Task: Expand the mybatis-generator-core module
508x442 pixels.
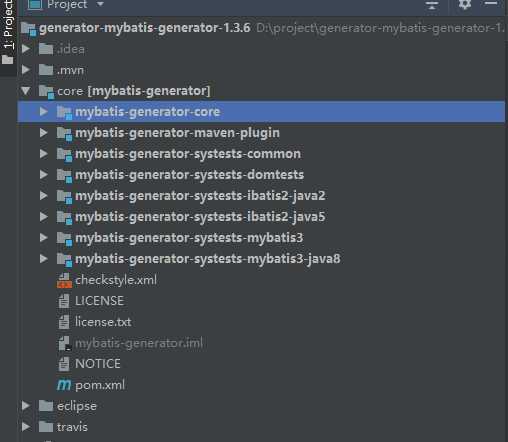Action: (x=44, y=111)
